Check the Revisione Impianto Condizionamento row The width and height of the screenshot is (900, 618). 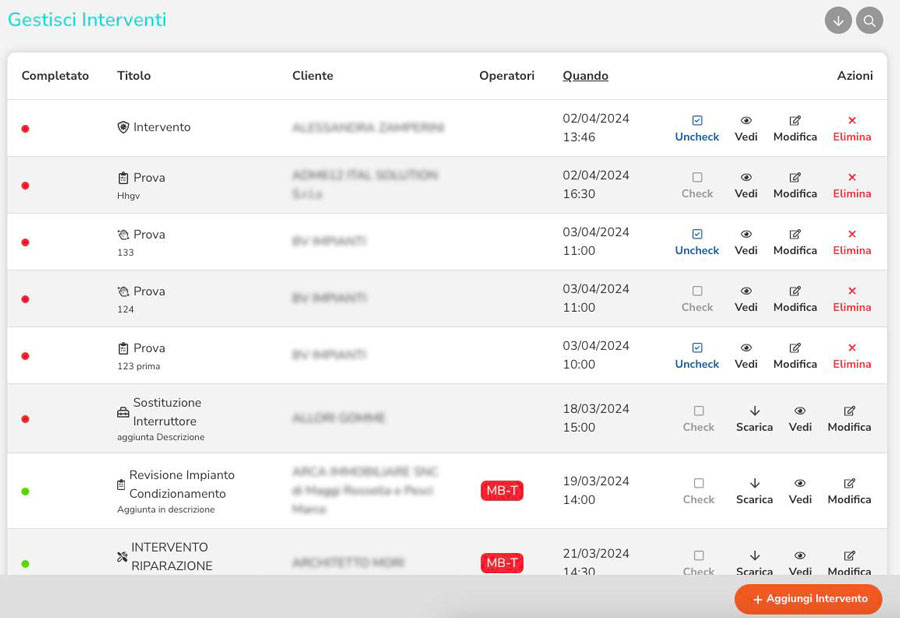tap(699, 491)
